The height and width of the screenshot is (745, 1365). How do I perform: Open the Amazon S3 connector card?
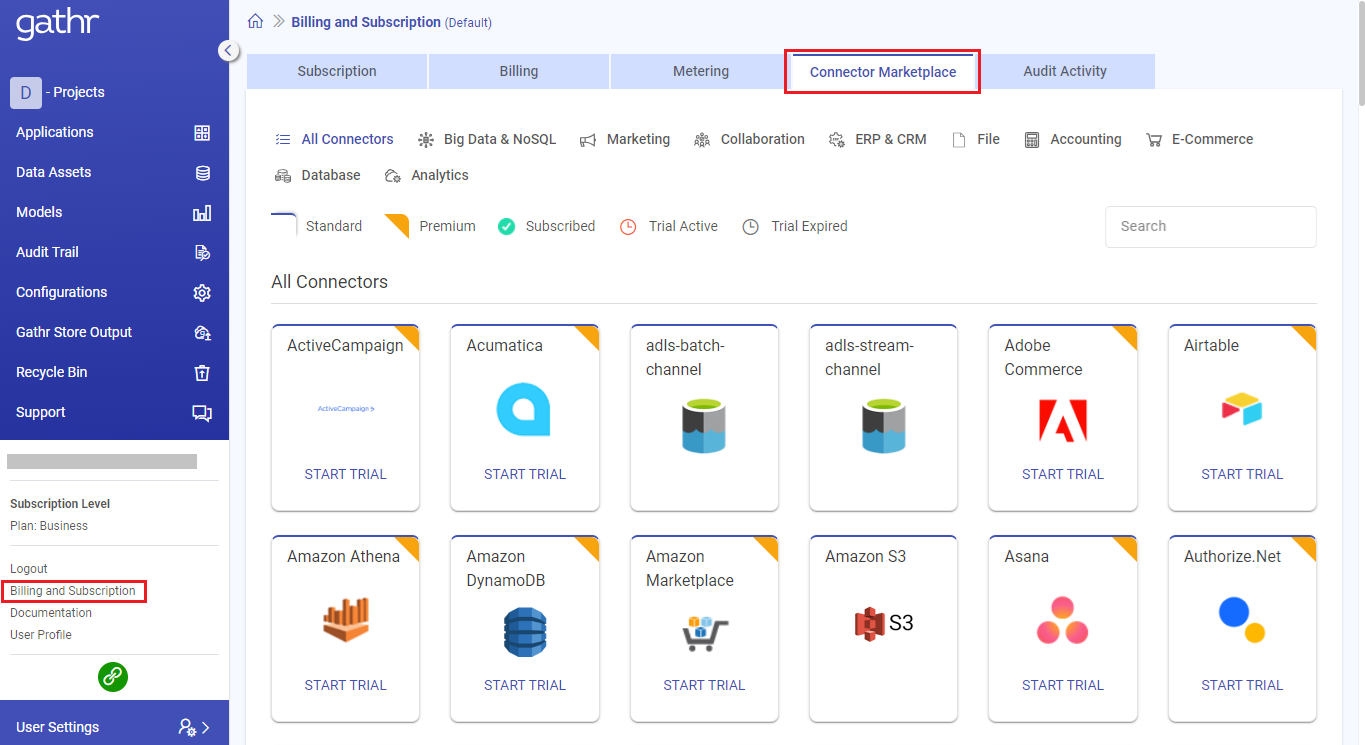click(883, 628)
